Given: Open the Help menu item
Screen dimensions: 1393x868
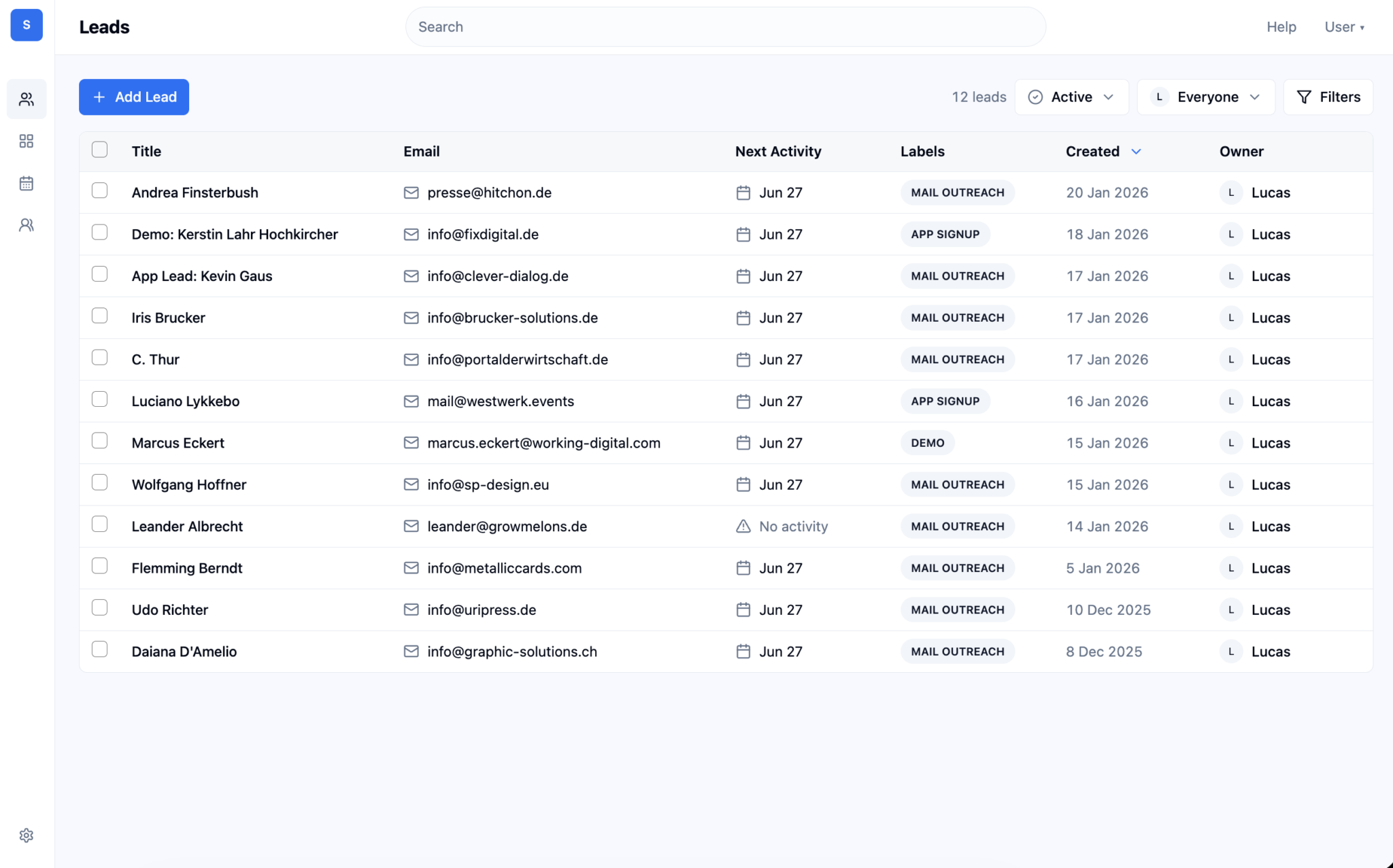Looking at the screenshot, I should pos(1281,27).
